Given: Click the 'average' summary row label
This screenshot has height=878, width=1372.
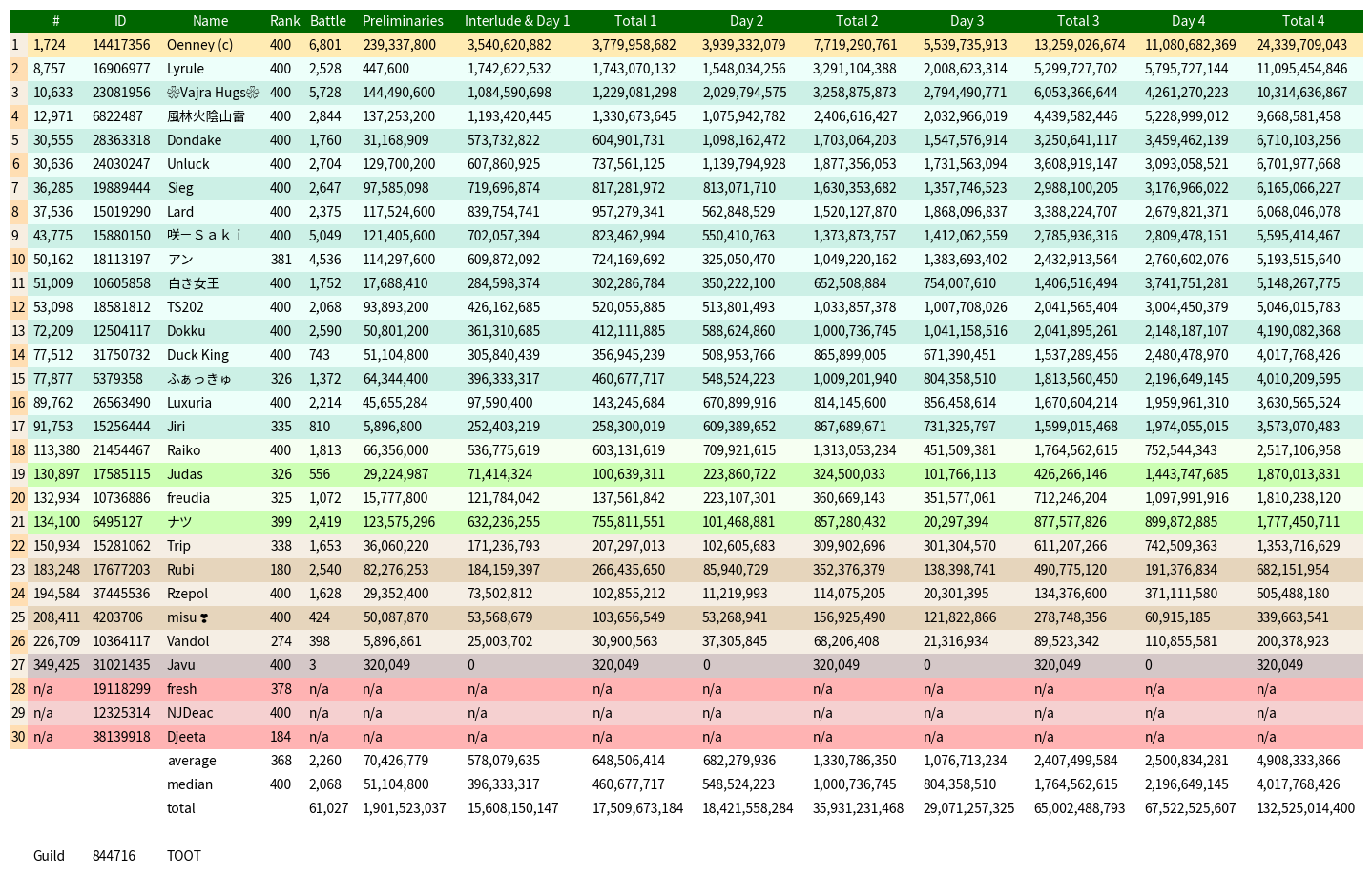Looking at the screenshot, I should coord(192,761).
